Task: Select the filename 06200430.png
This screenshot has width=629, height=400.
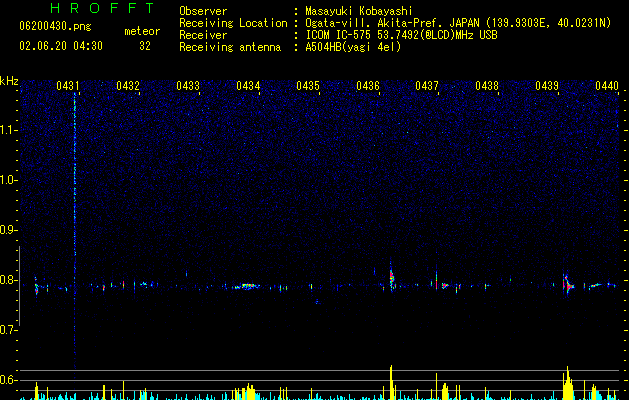Action: (x=55, y=27)
